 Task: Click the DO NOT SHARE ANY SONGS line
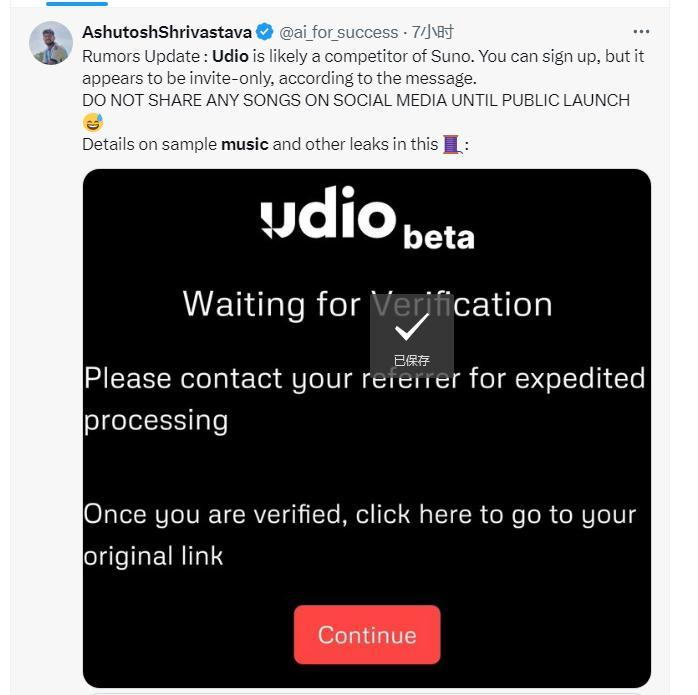coord(356,100)
